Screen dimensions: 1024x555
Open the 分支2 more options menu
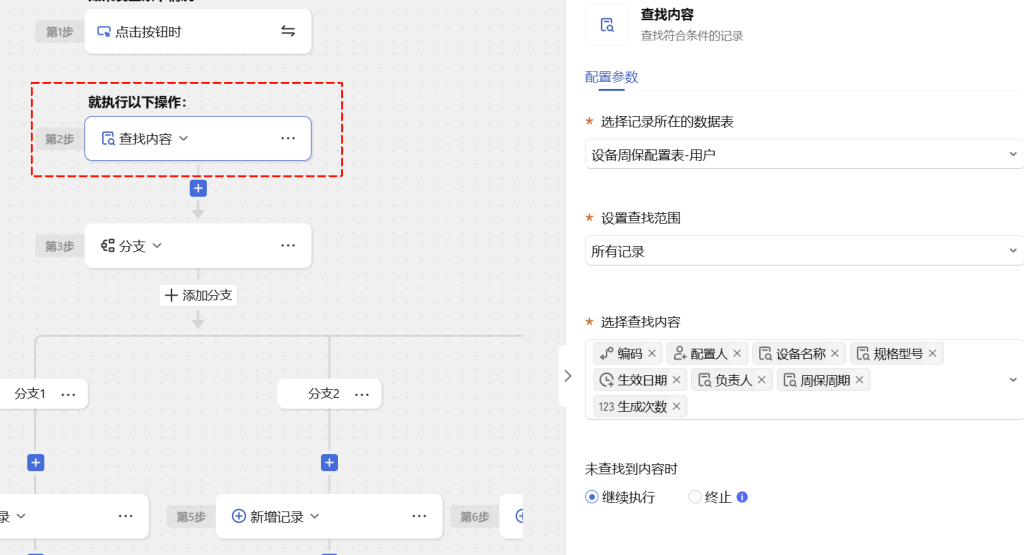click(362, 394)
